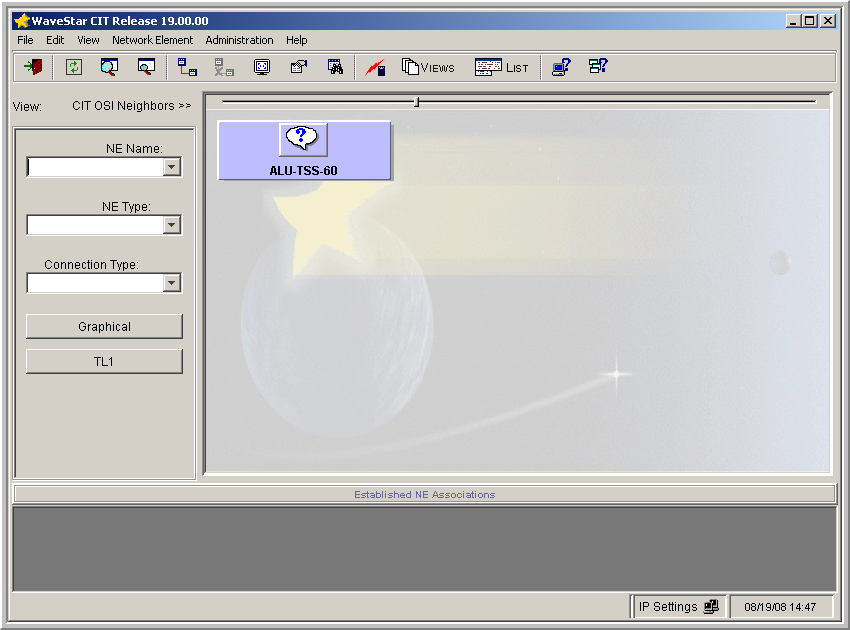Close the WaveStar CIT window

pos(828,21)
